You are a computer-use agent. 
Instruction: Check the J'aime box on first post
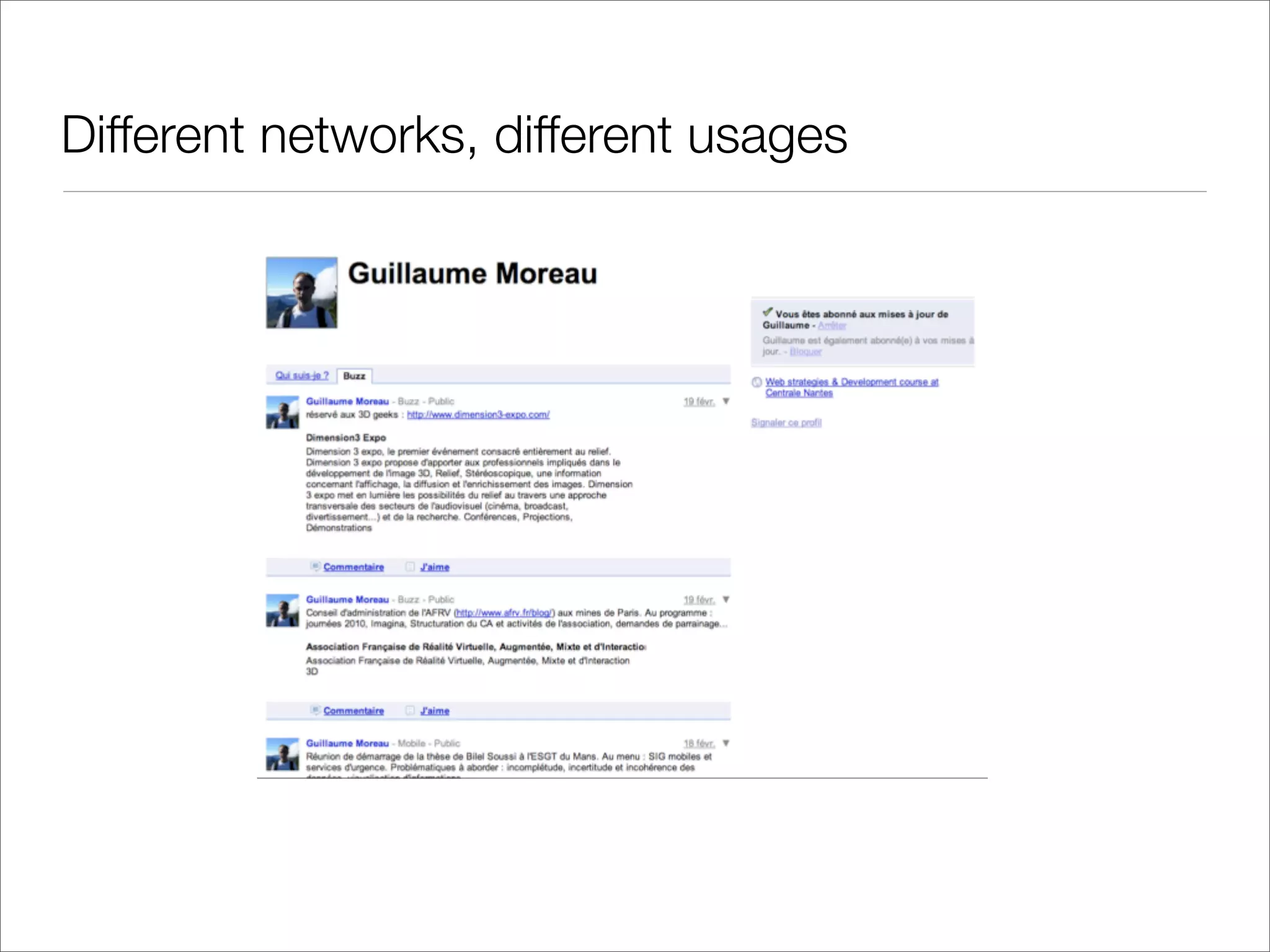(410, 566)
